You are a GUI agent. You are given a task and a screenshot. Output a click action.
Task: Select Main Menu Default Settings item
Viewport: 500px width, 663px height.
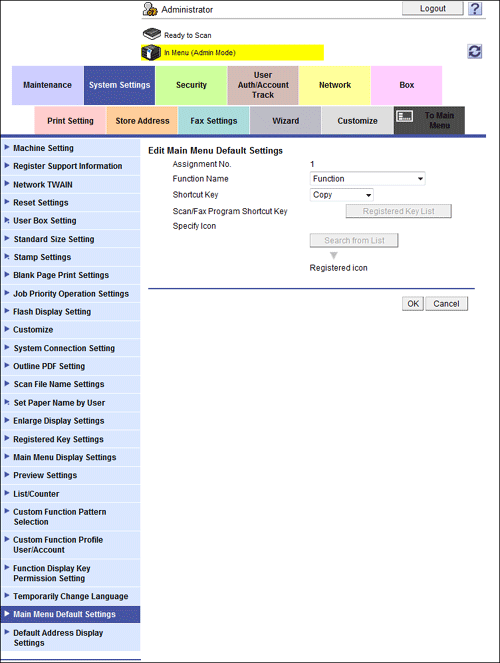click(x=71, y=614)
